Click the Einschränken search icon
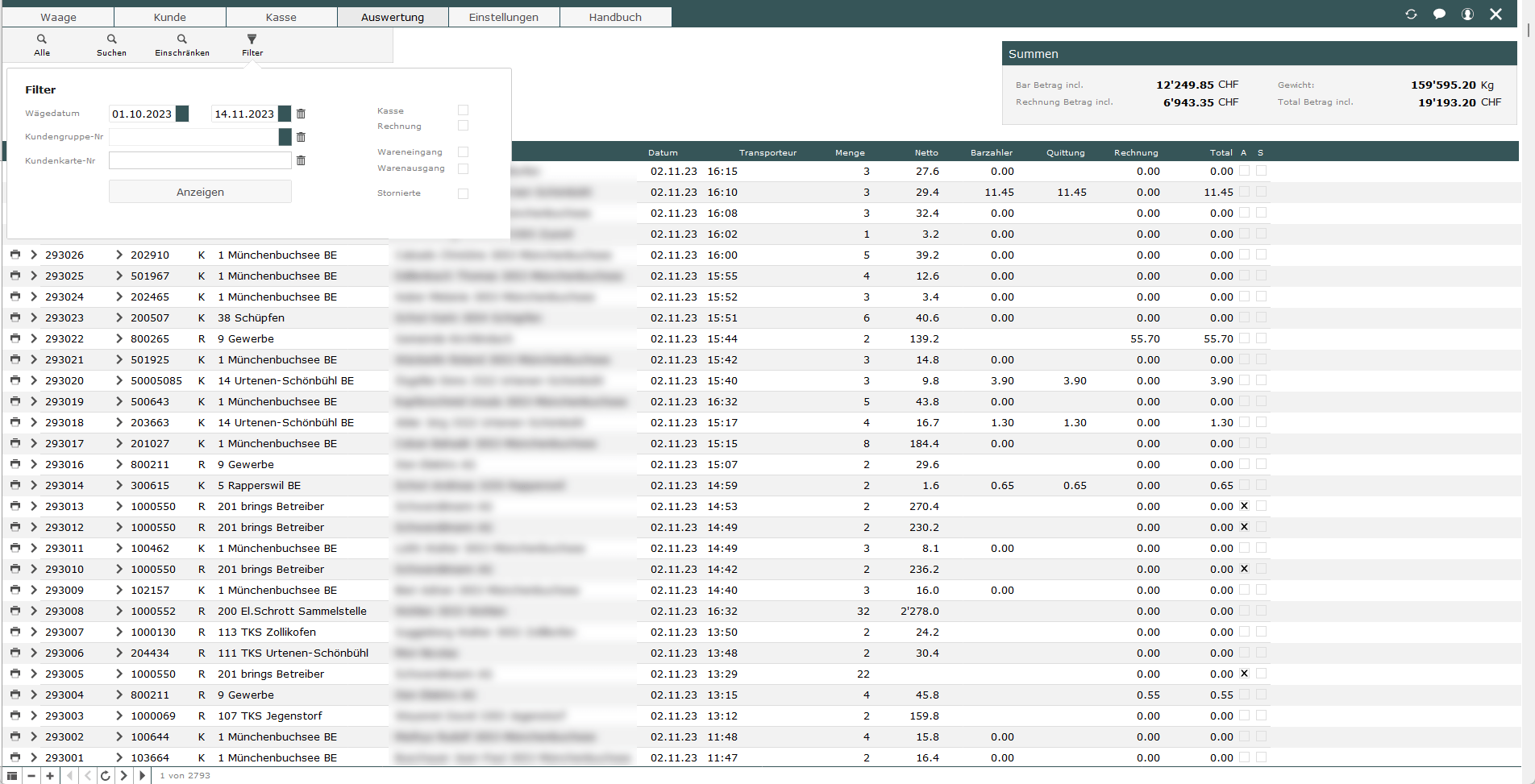This screenshot has width=1535, height=784. click(x=182, y=39)
